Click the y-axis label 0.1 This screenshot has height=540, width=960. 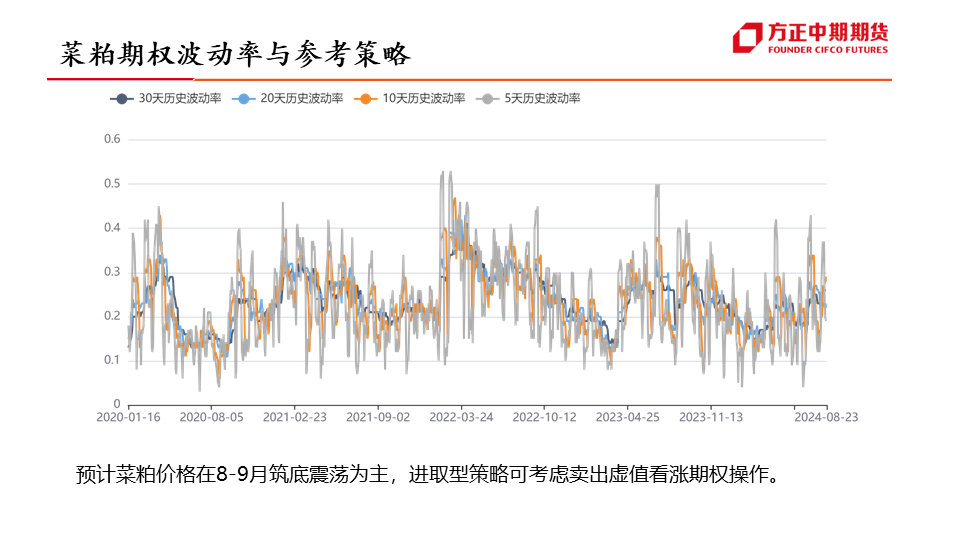coord(112,360)
